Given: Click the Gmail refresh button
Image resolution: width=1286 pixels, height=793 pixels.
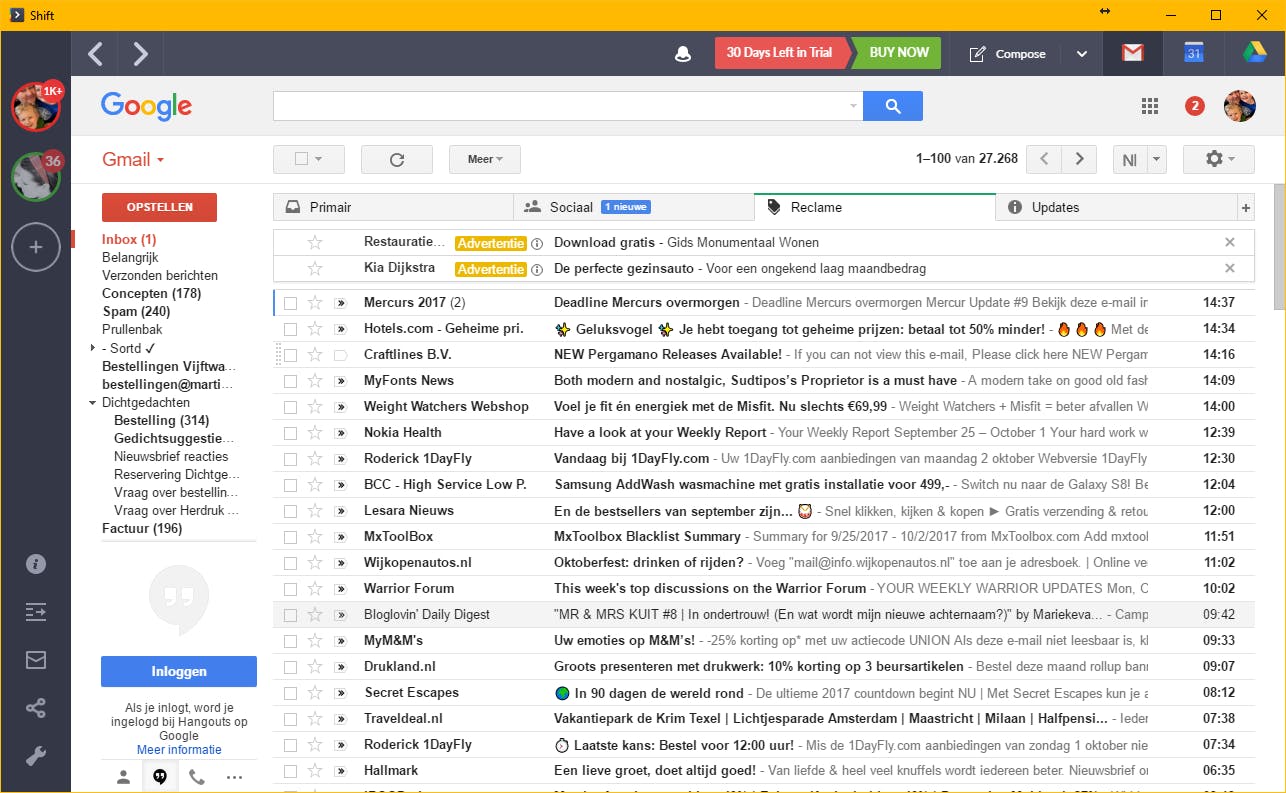Looking at the screenshot, I should [x=396, y=159].
